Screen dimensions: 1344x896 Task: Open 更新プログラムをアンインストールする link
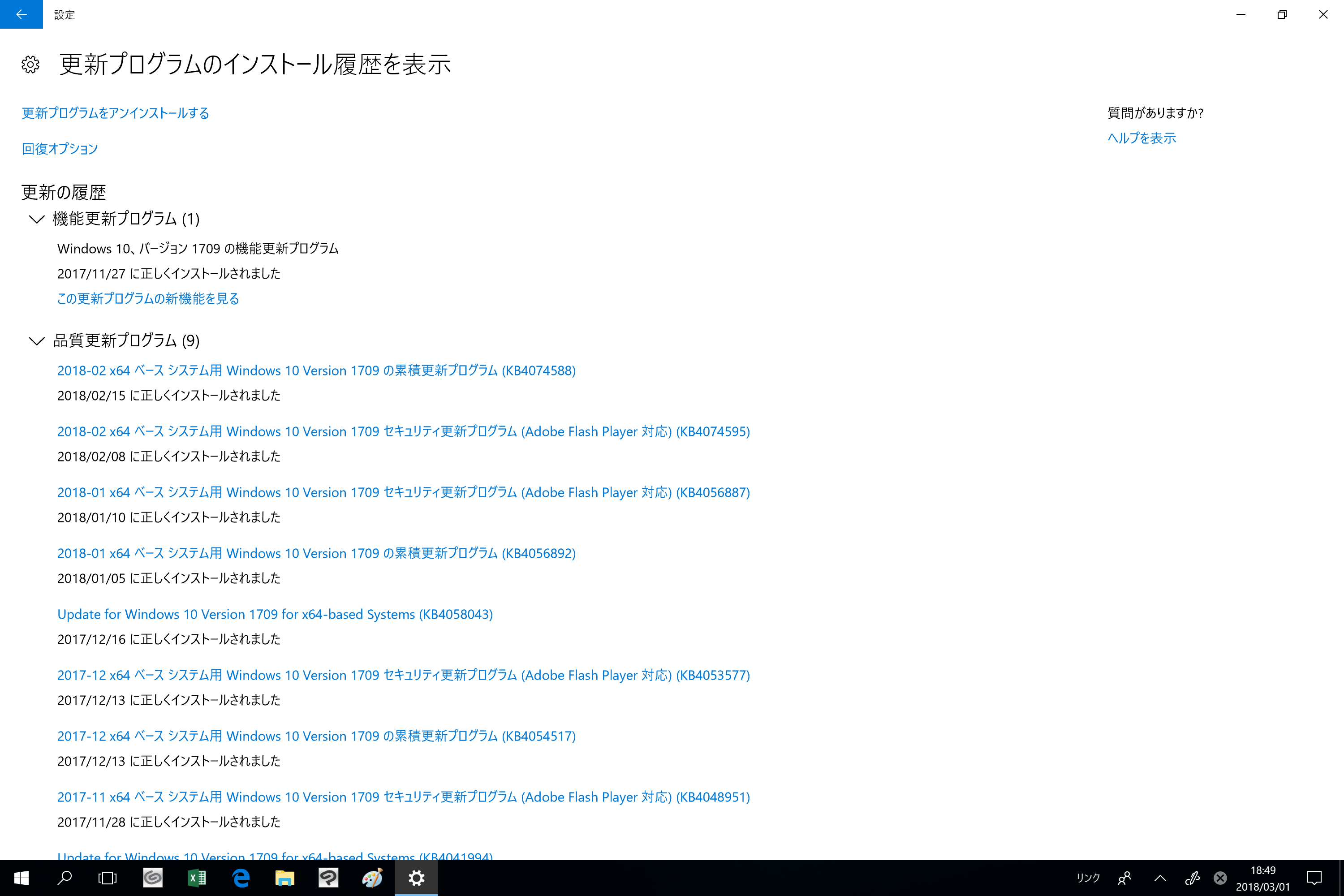coord(116,113)
